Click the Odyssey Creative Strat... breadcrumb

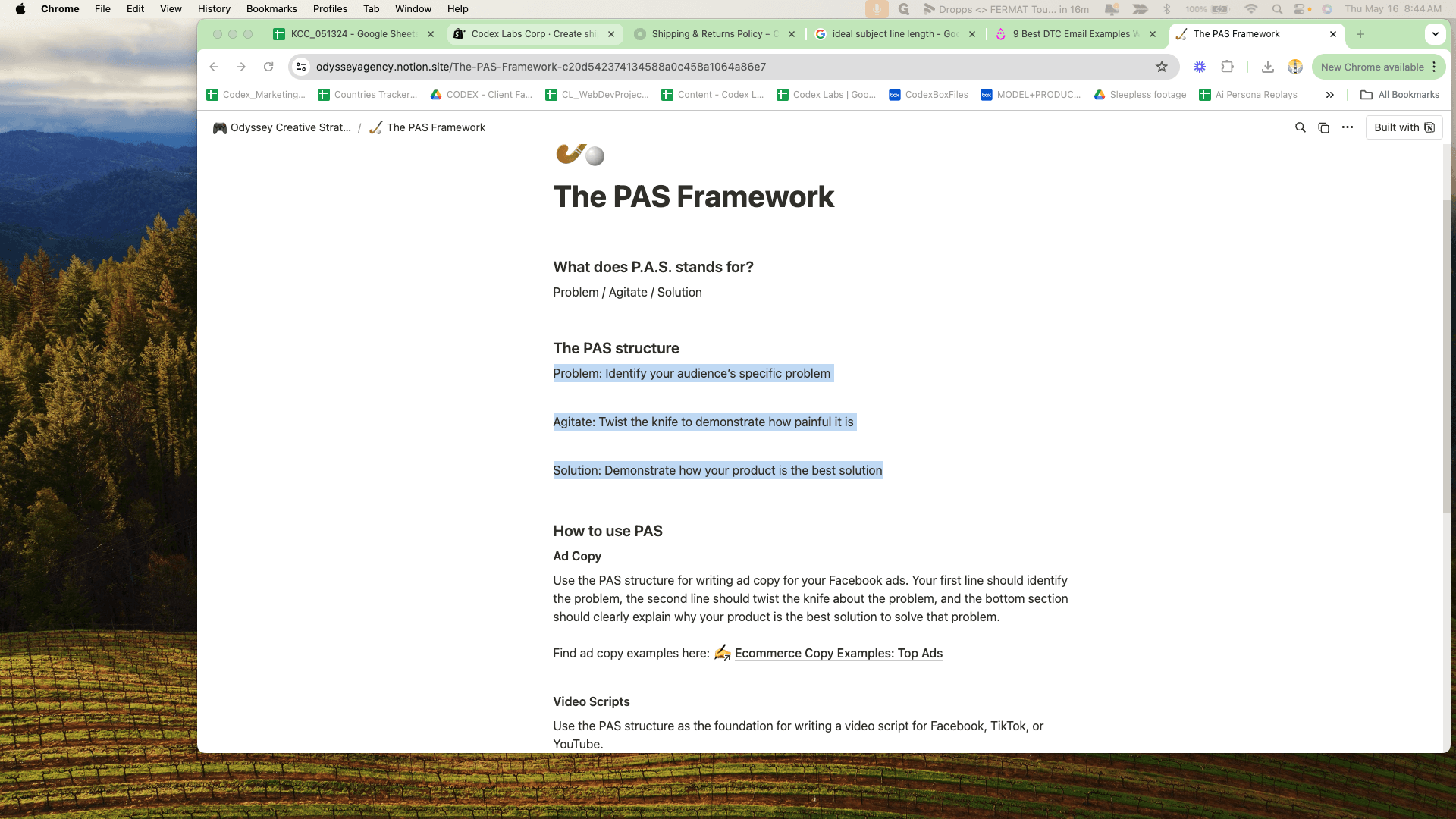click(281, 127)
